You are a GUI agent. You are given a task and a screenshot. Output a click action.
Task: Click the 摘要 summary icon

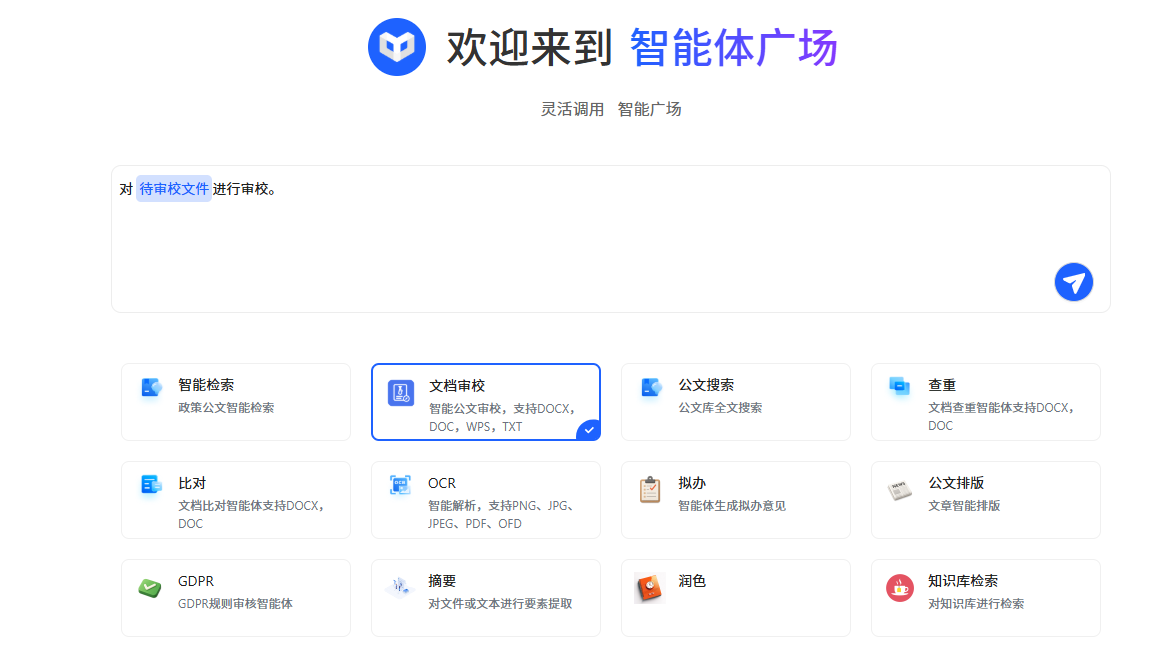coord(400,587)
